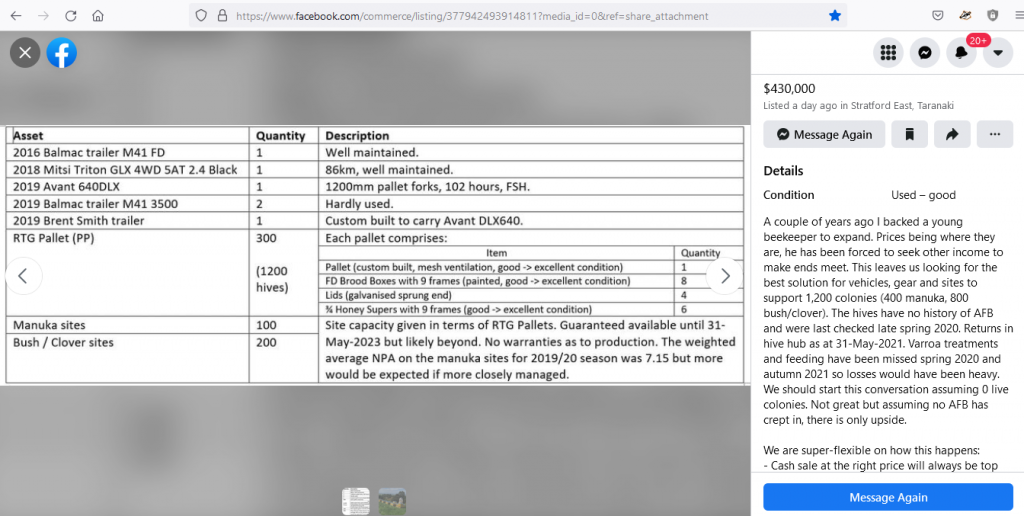Show the next listing photo
This screenshot has width=1024, height=516.
(725, 276)
